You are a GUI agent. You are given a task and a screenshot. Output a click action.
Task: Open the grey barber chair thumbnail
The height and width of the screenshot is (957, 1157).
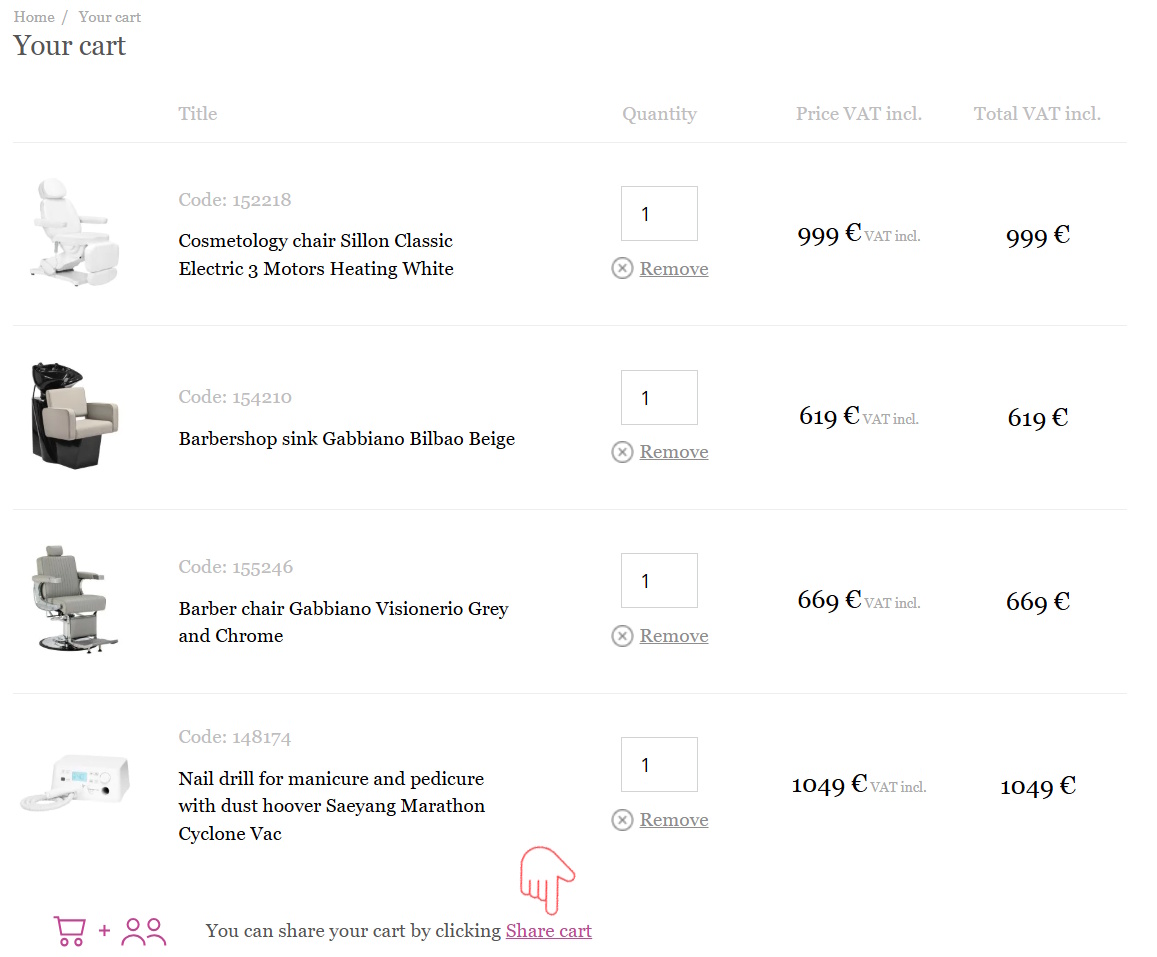click(72, 599)
